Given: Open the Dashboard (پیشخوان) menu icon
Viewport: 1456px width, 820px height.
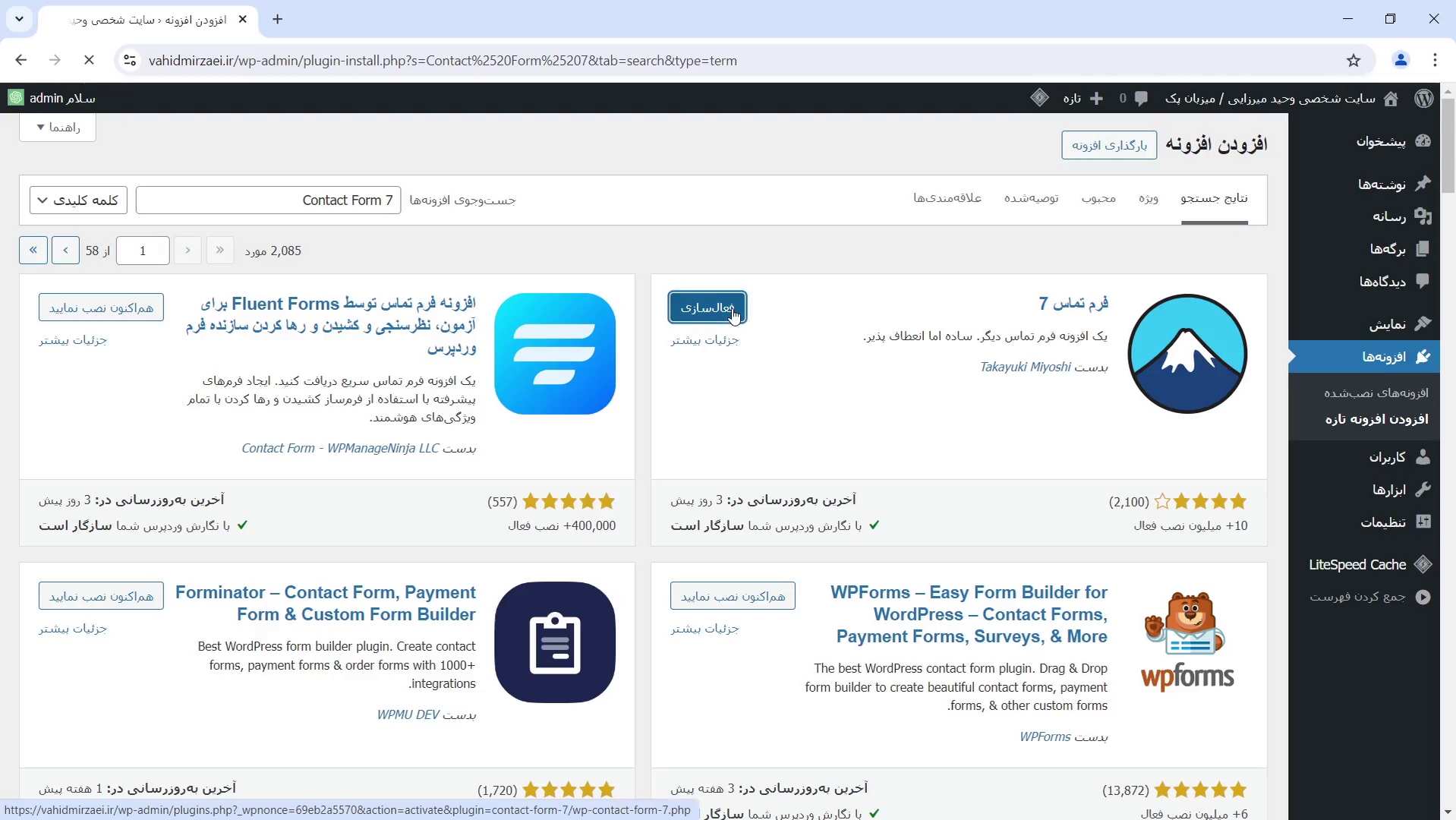Looking at the screenshot, I should 1423,141.
